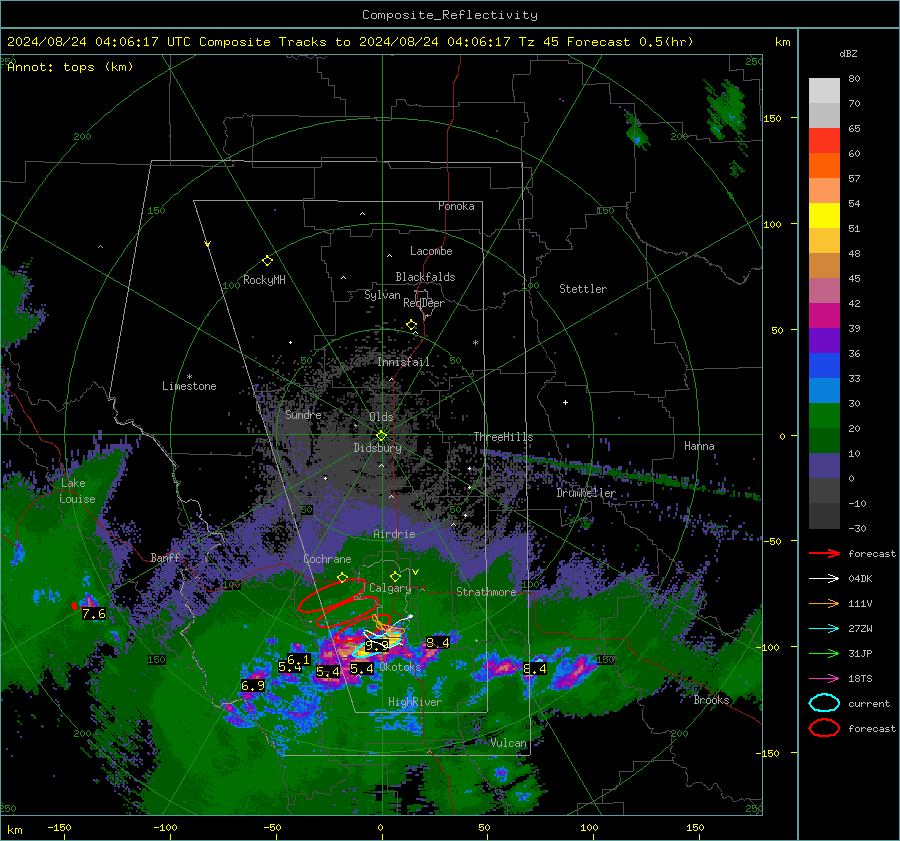Click the Ponoka city label
The image size is (900, 841).
456,206
